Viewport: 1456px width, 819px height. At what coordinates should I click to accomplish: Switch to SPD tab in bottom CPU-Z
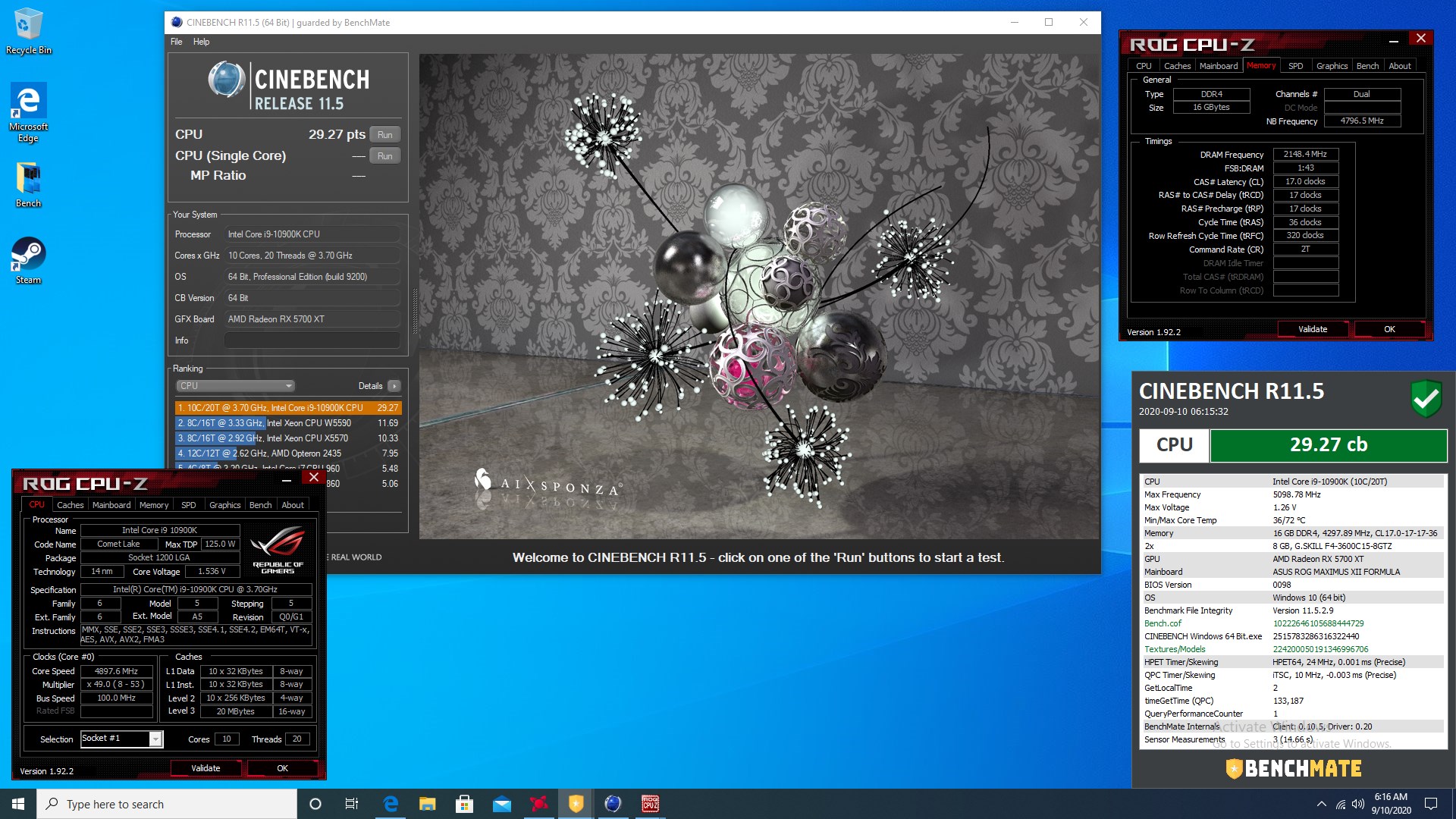pos(189,505)
